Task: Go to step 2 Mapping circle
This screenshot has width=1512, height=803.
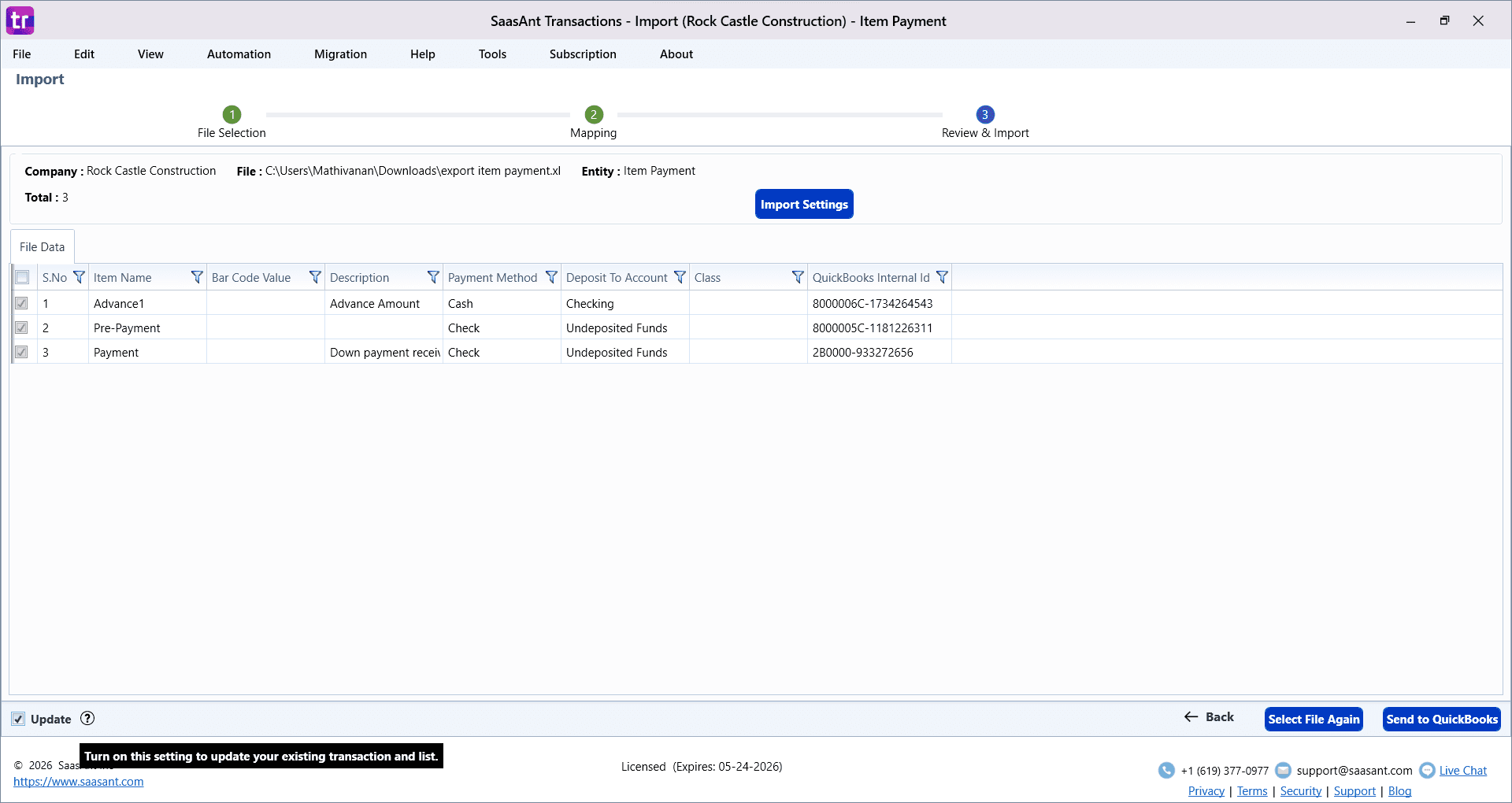Action: [x=594, y=114]
